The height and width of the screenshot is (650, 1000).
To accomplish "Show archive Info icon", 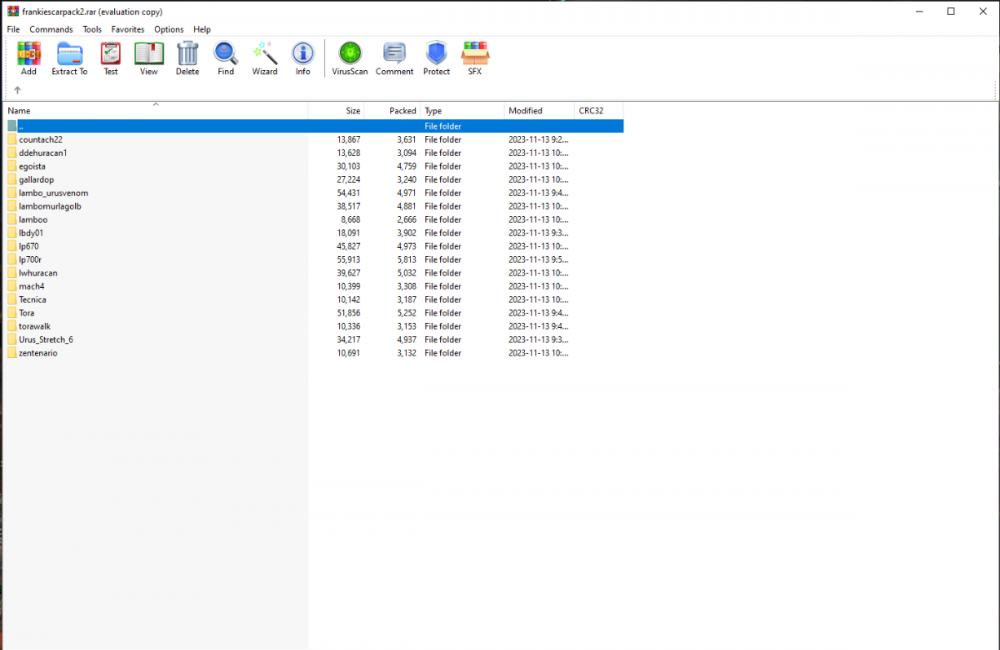I will [x=303, y=56].
